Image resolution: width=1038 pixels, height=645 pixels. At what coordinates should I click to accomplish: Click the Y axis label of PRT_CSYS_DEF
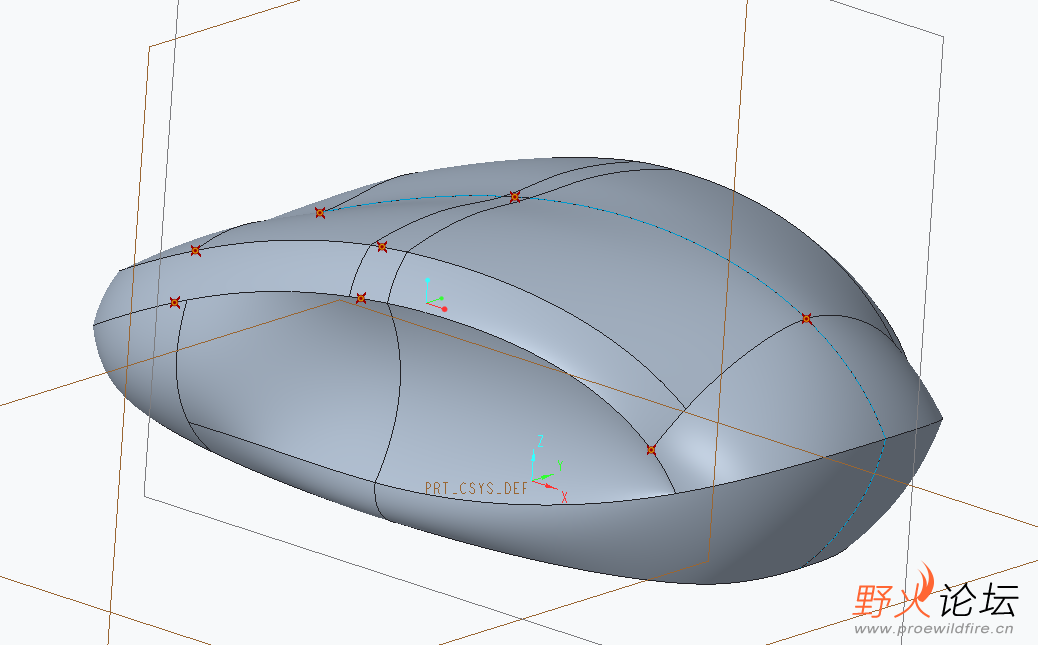pos(560,466)
